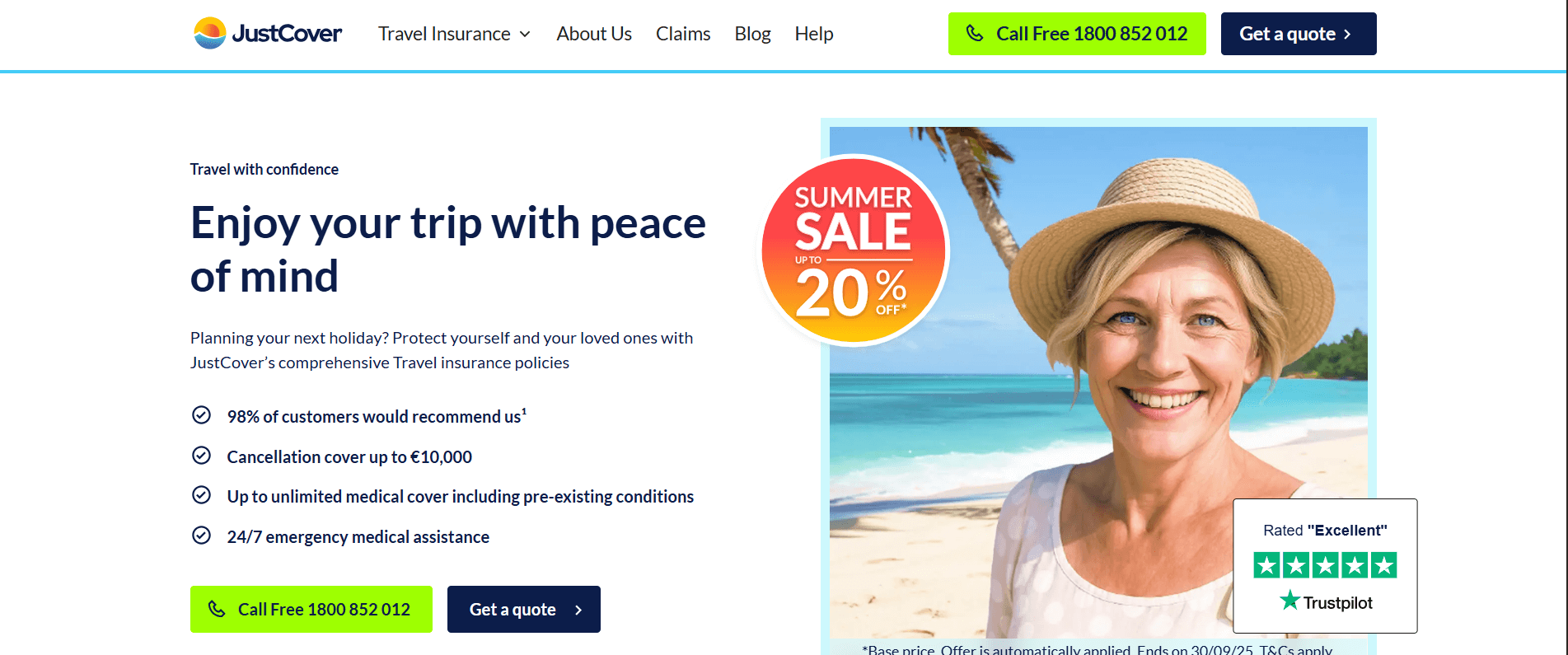Click the green Trustpilot star logo
This screenshot has height=655, width=1568.
click(1290, 600)
